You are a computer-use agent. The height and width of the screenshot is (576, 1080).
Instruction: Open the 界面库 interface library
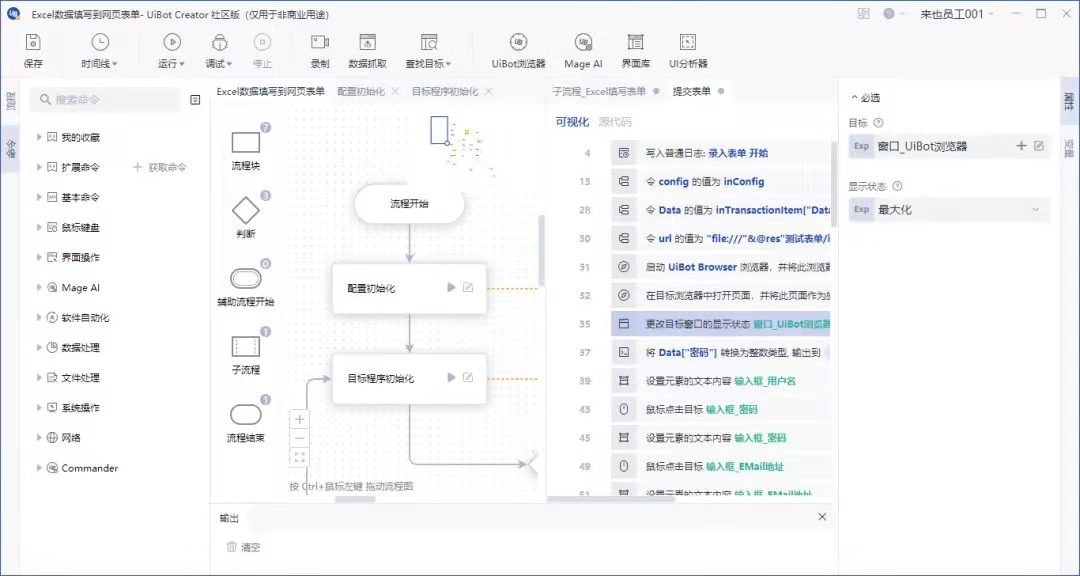[x=635, y=47]
